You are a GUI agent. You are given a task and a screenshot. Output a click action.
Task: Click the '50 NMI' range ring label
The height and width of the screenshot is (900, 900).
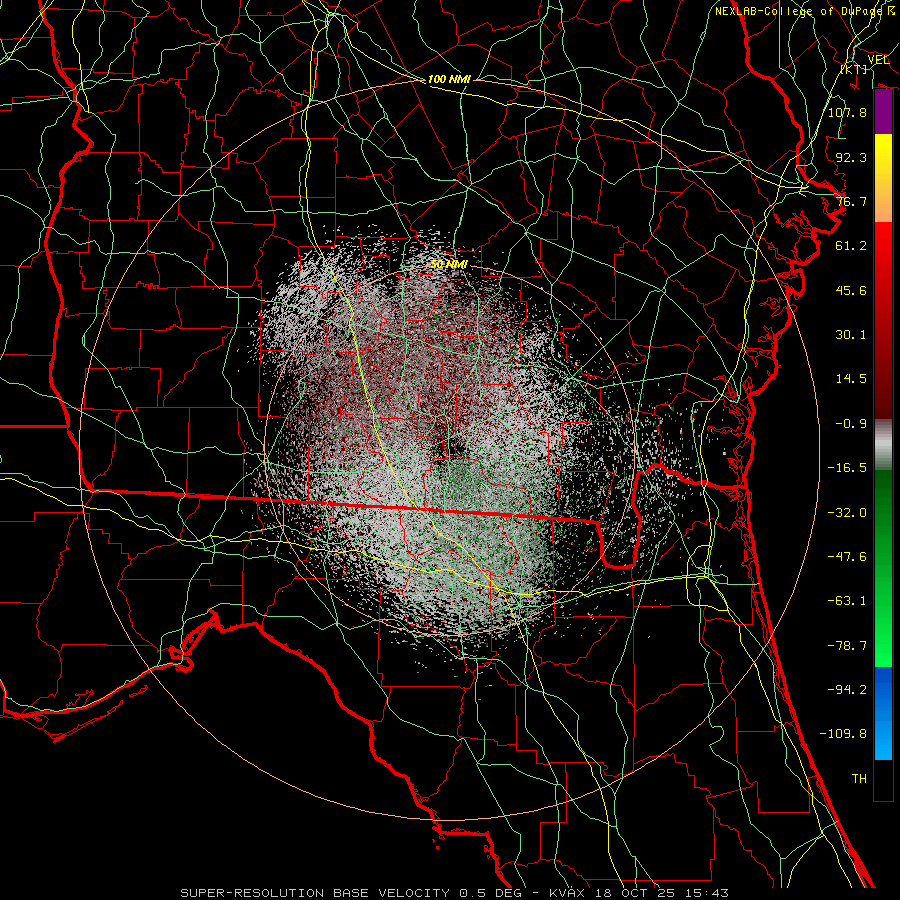point(449,264)
